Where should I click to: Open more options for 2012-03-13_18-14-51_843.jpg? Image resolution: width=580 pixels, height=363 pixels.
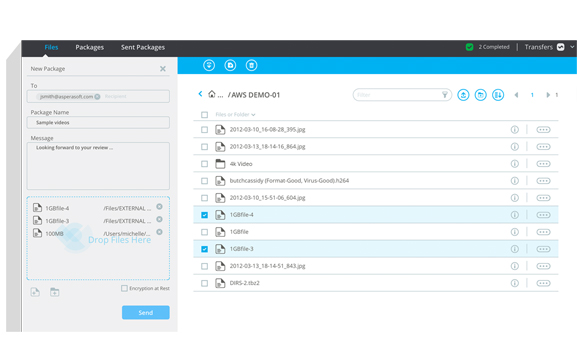[543, 266]
